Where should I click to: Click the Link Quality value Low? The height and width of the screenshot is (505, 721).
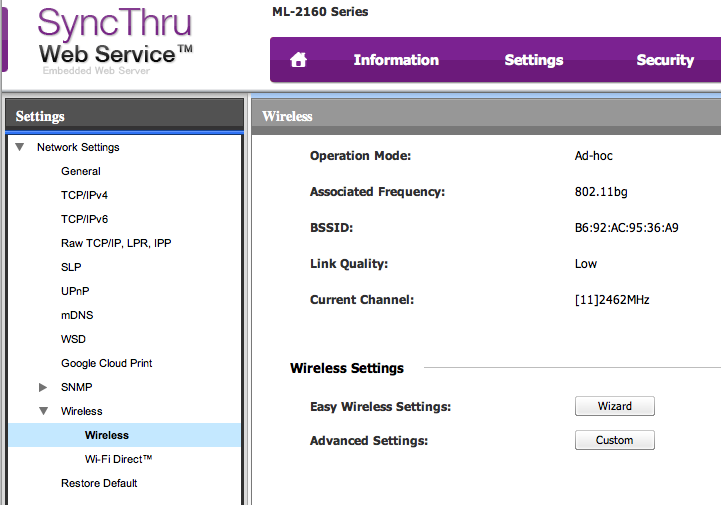(585, 264)
